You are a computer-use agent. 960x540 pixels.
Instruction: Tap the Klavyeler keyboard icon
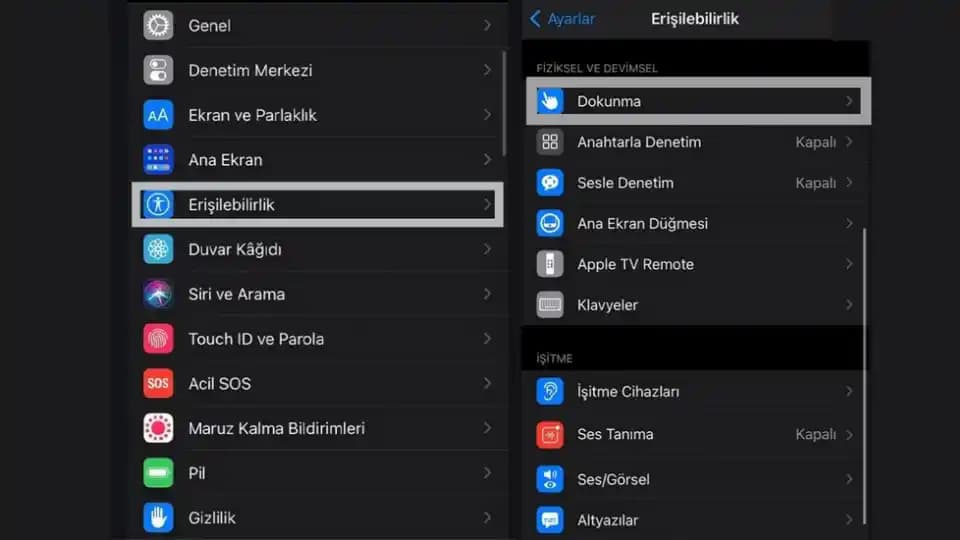(x=550, y=305)
